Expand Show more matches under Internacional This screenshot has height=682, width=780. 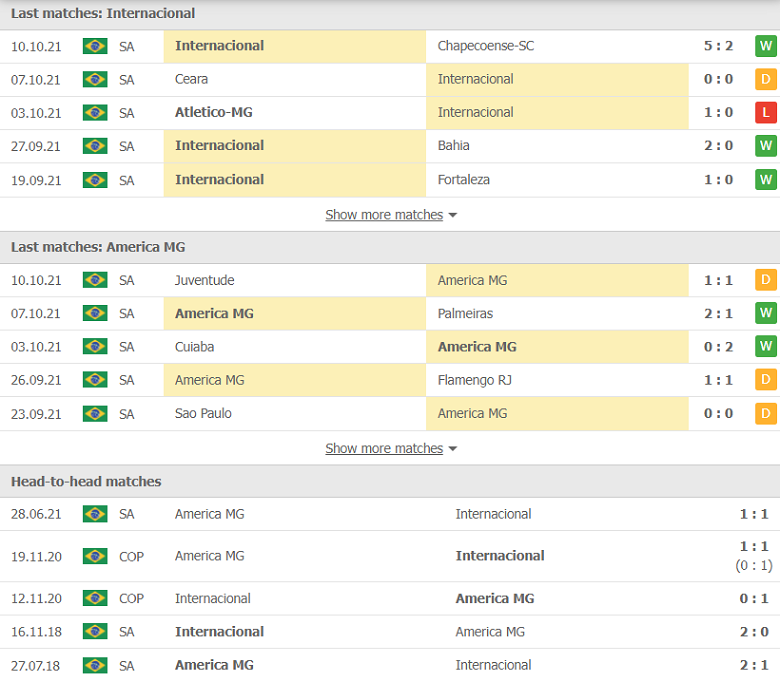pos(384,215)
